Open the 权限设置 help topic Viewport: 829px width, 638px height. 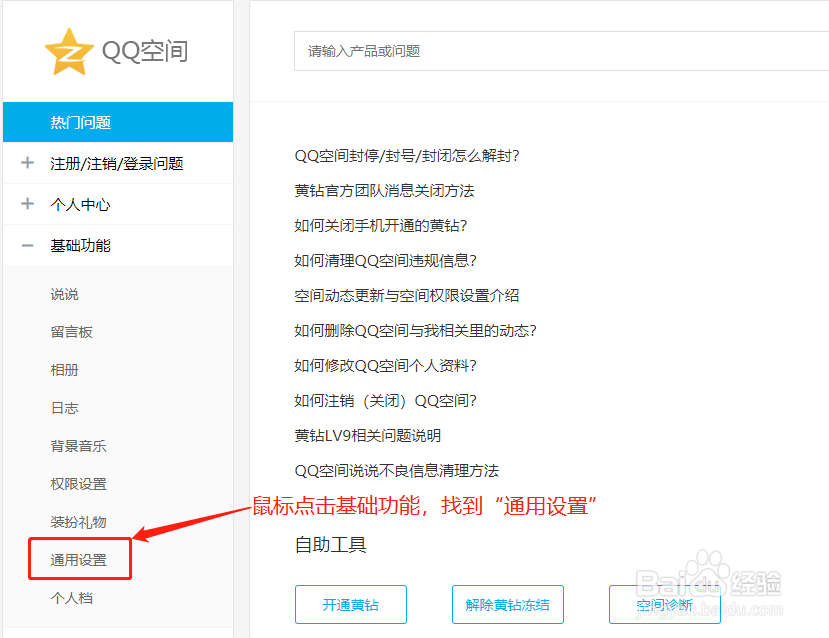(78, 484)
